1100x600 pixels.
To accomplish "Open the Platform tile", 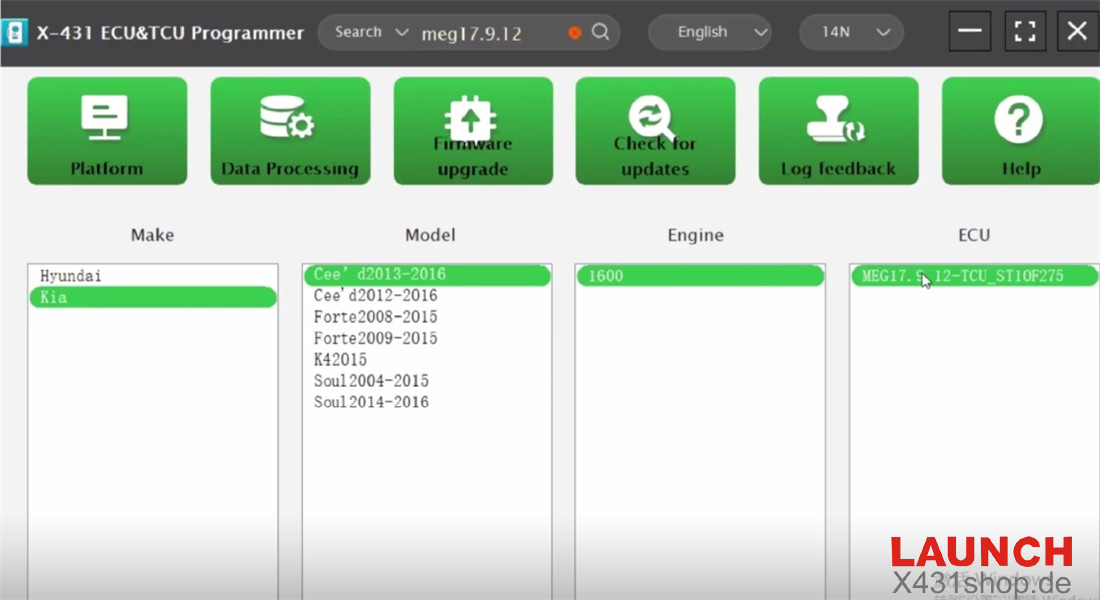I will [107, 131].
